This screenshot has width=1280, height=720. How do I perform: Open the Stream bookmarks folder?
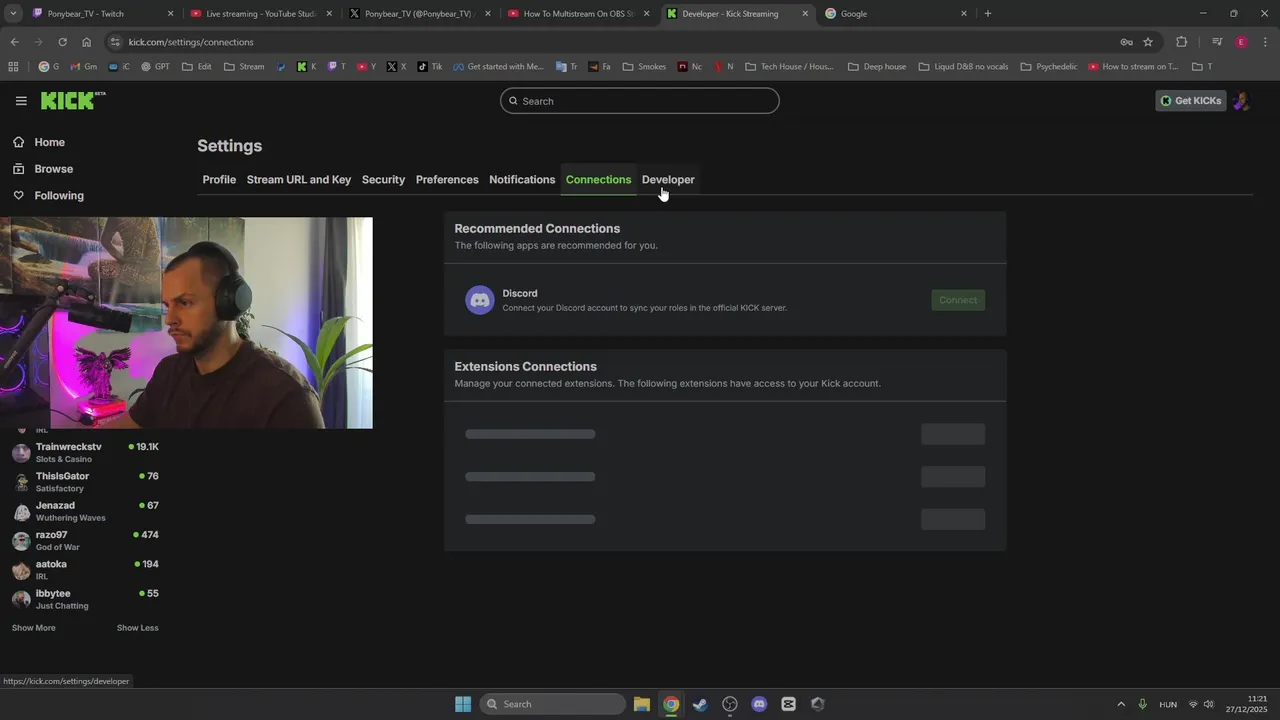click(244, 67)
